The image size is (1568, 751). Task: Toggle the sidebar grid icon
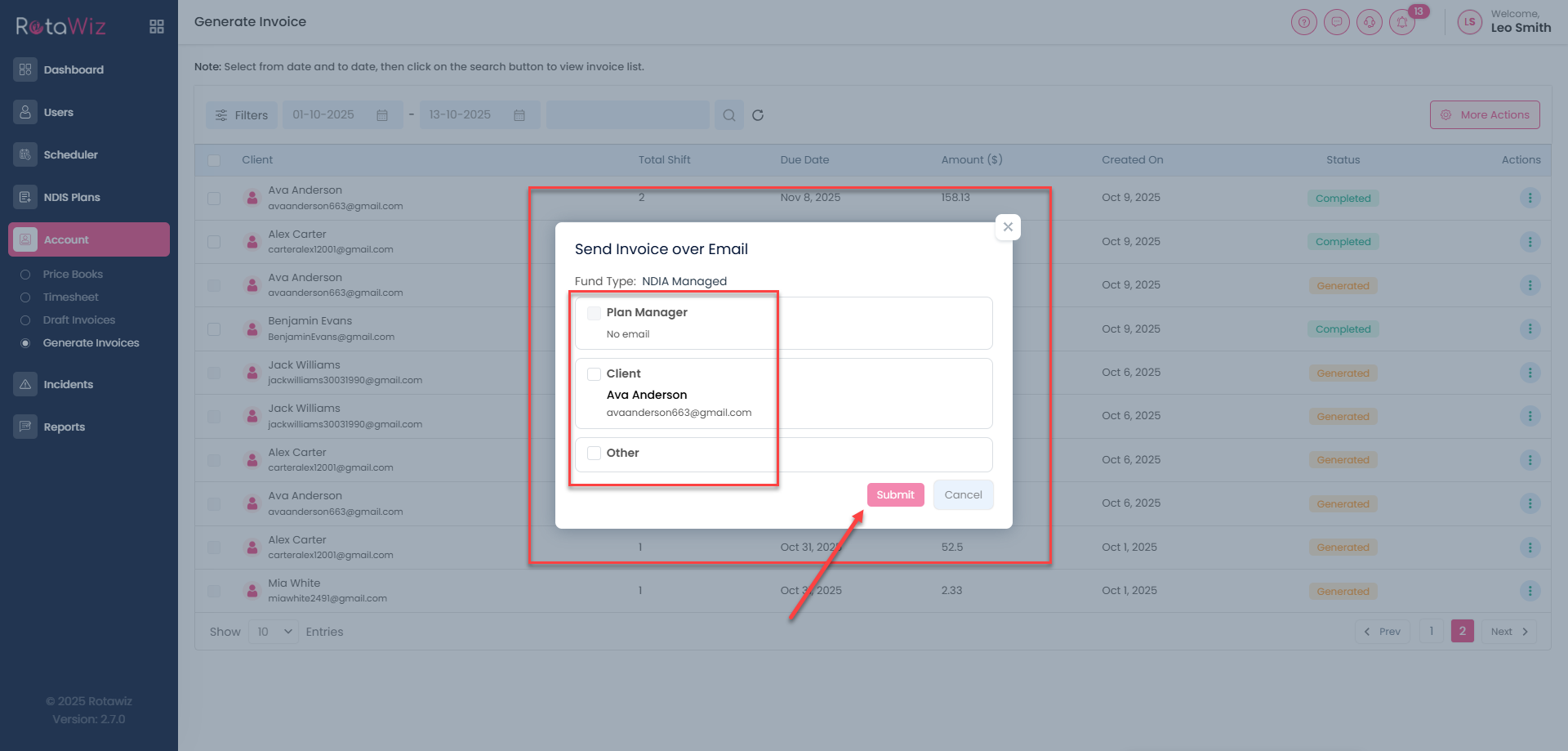click(x=157, y=27)
